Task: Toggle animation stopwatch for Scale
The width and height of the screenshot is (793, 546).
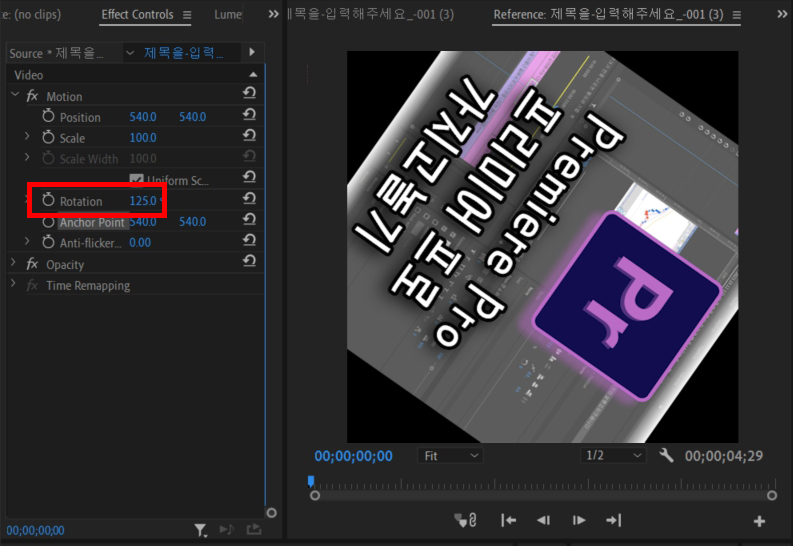Action: point(48,136)
